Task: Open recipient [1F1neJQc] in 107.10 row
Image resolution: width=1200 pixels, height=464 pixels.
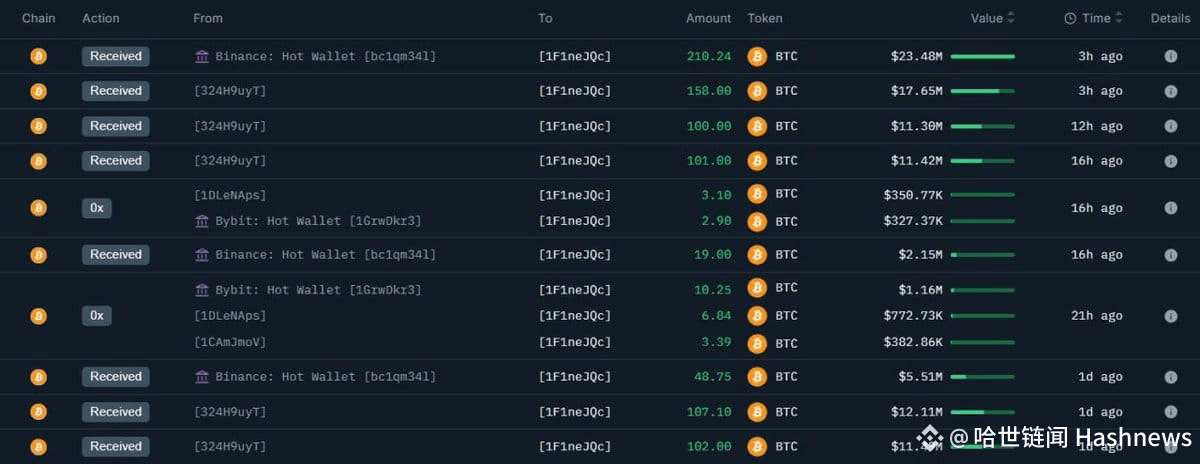Action: [x=575, y=412]
